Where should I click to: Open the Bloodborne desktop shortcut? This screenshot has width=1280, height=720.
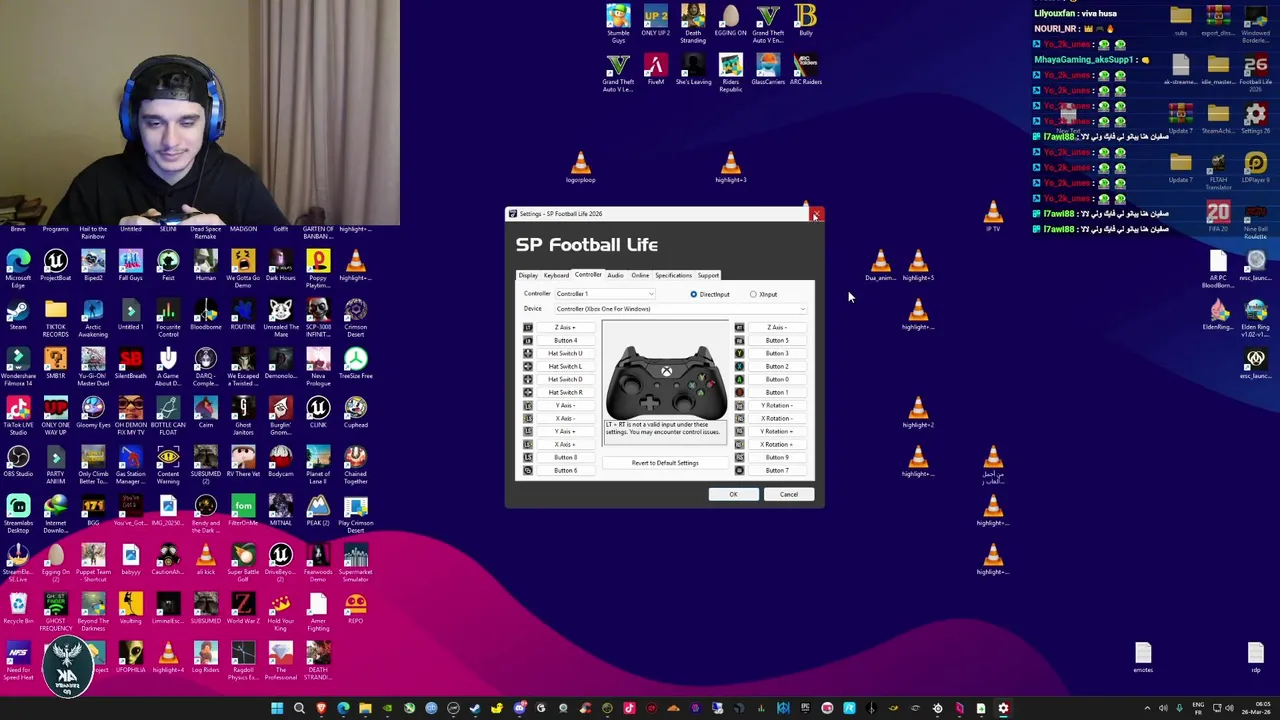(x=206, y=315)
